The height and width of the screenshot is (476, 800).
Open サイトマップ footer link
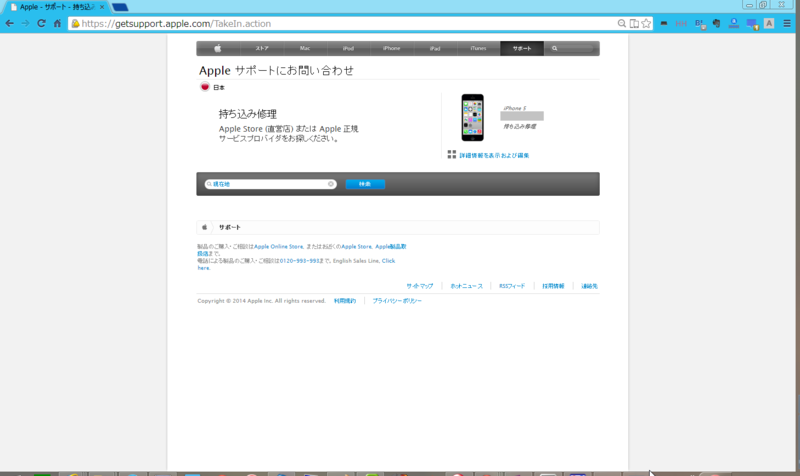click(x=419, y=286)
